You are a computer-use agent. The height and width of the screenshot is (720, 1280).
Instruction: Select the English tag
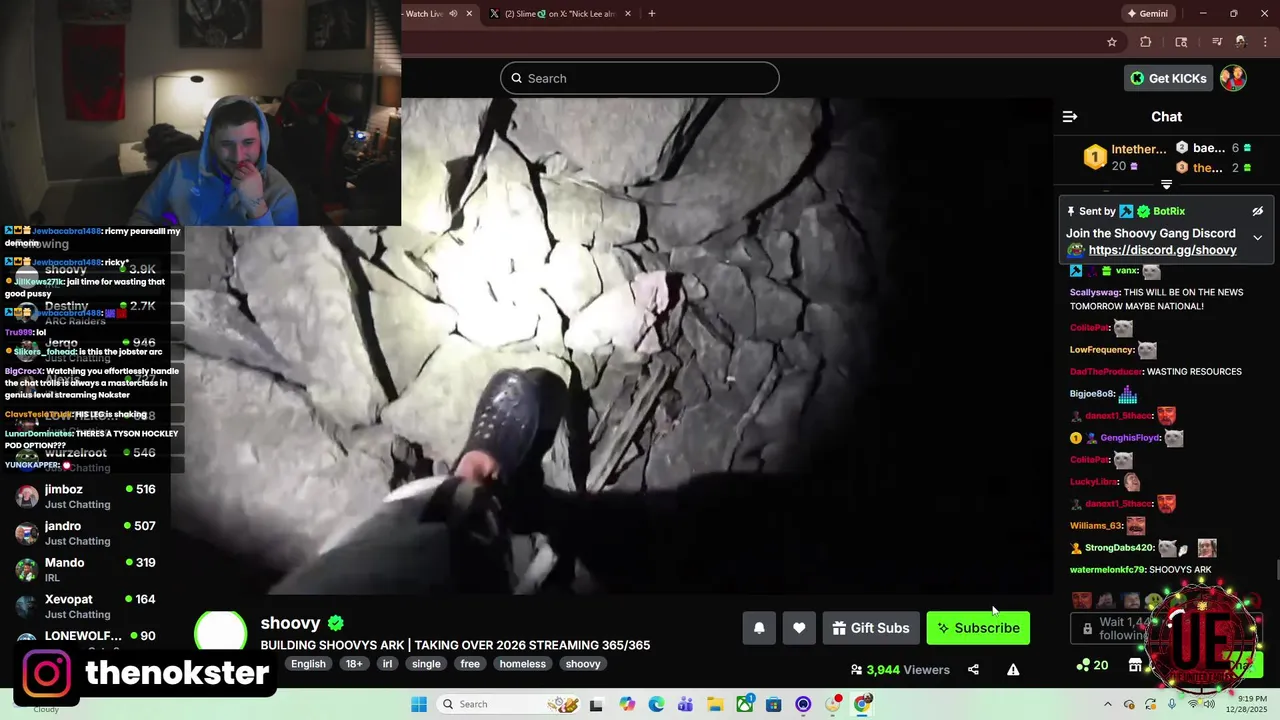tap(308, 664)
